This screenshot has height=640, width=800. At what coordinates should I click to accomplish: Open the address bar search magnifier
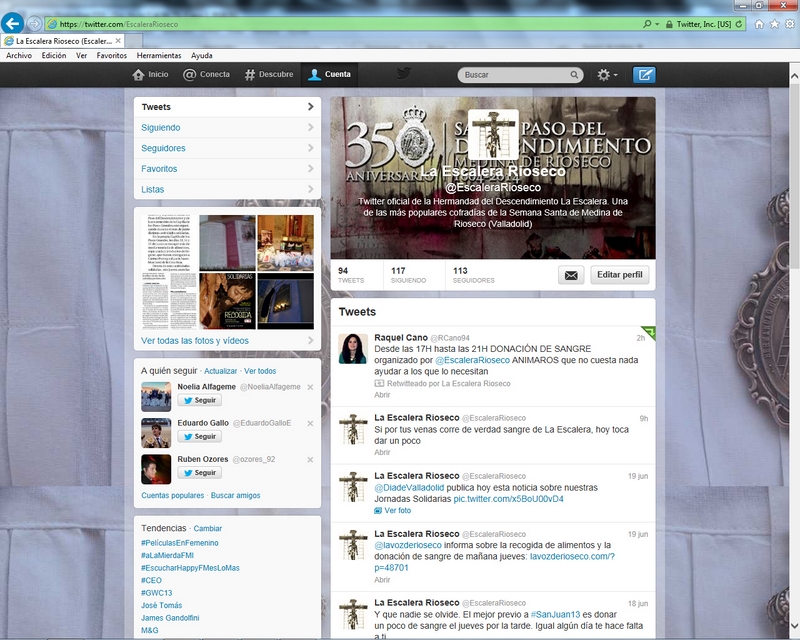647,24
